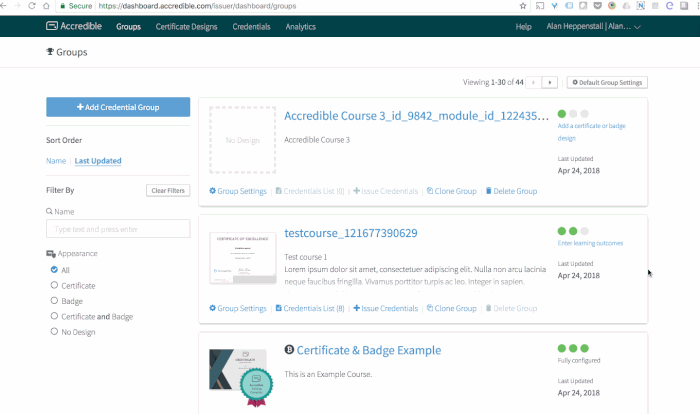
Task: Click the browser back arrow
Action: pyautogui.click(x=3, y=6)
